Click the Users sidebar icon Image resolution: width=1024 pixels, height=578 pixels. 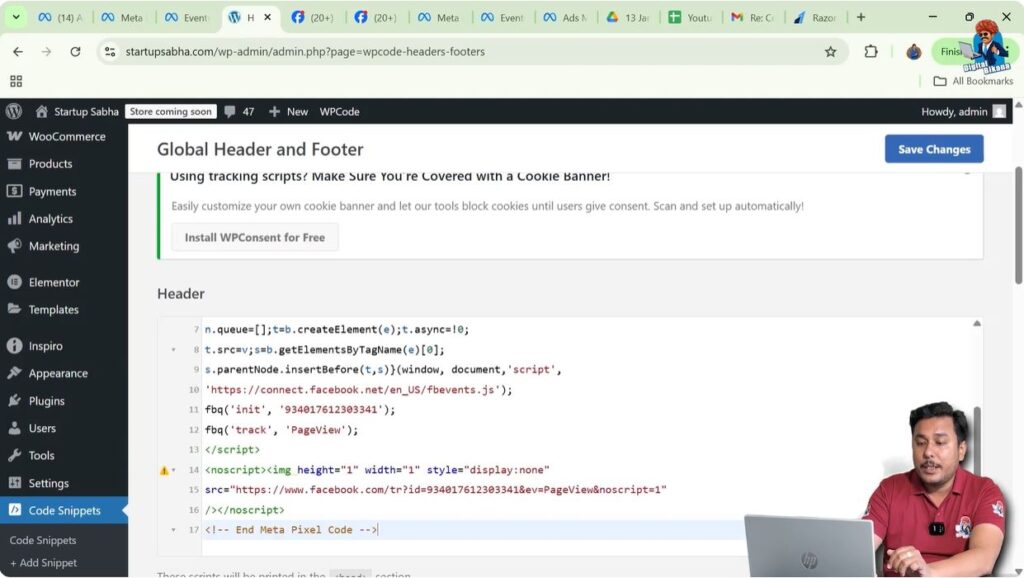coord(14,428)
